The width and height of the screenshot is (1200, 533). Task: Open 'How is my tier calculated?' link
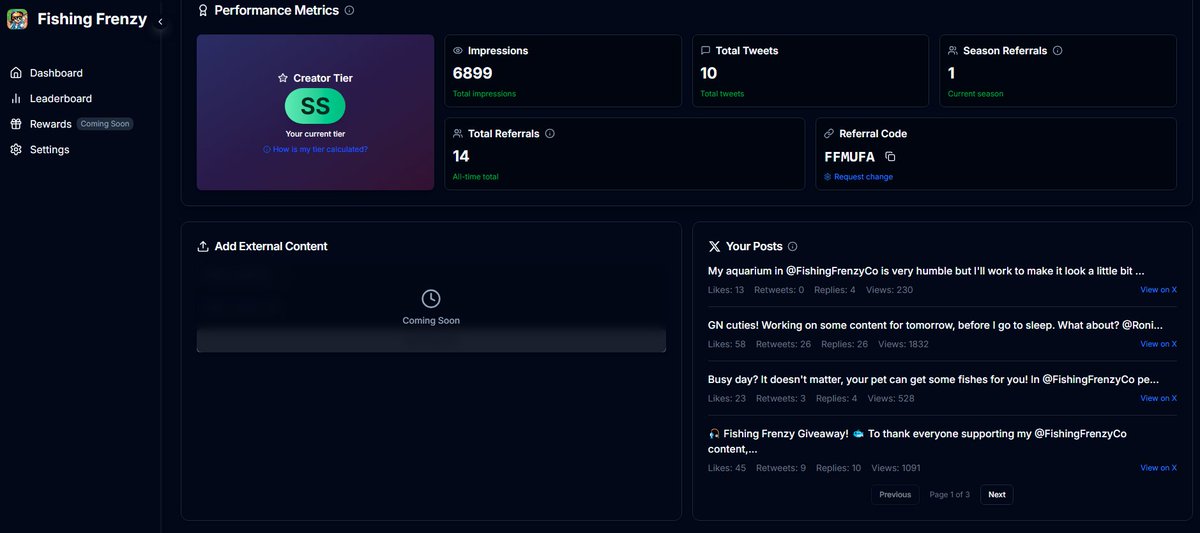[315, 149]
